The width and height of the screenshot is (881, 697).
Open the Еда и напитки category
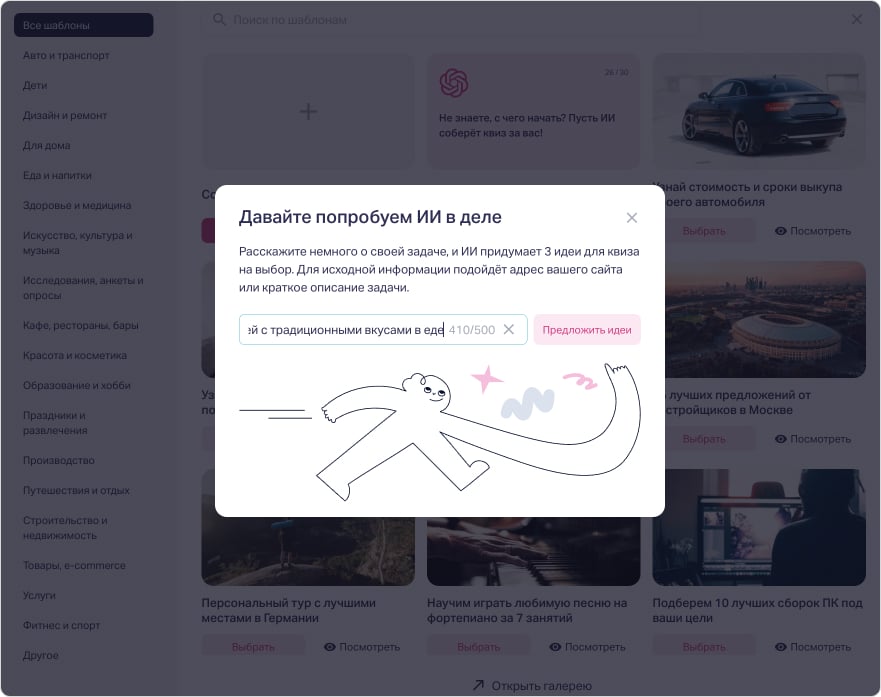coord(57,175)
